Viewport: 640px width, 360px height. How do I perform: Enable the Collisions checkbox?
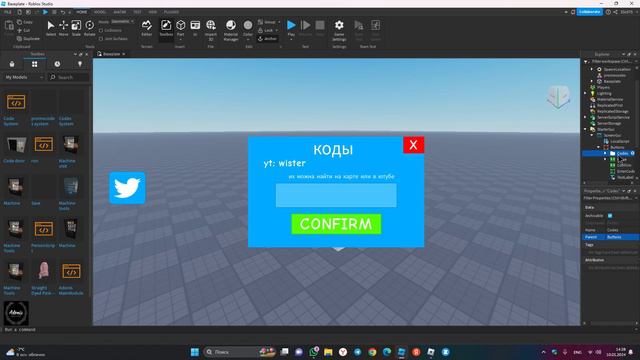(101, 31)
